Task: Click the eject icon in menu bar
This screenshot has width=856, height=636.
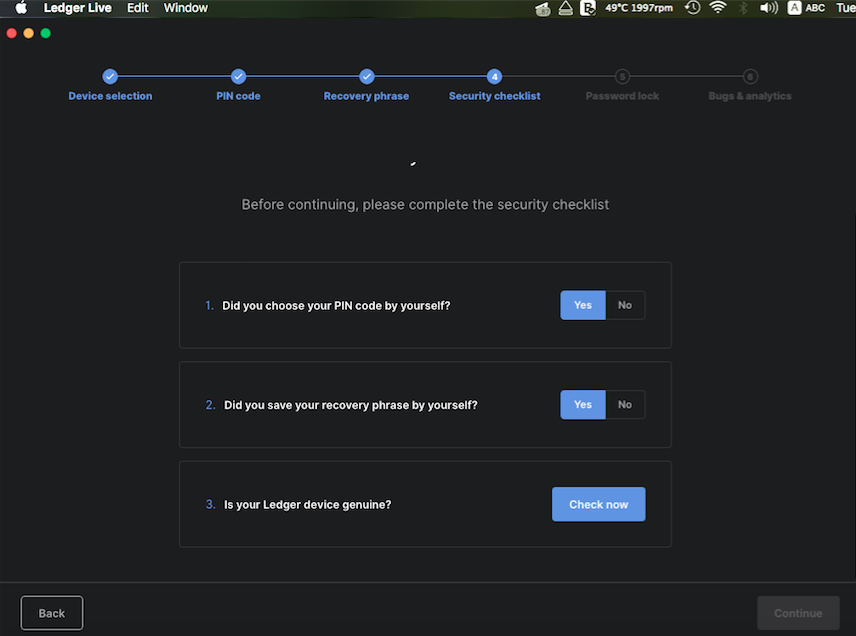Action: [x=566, y=8]
